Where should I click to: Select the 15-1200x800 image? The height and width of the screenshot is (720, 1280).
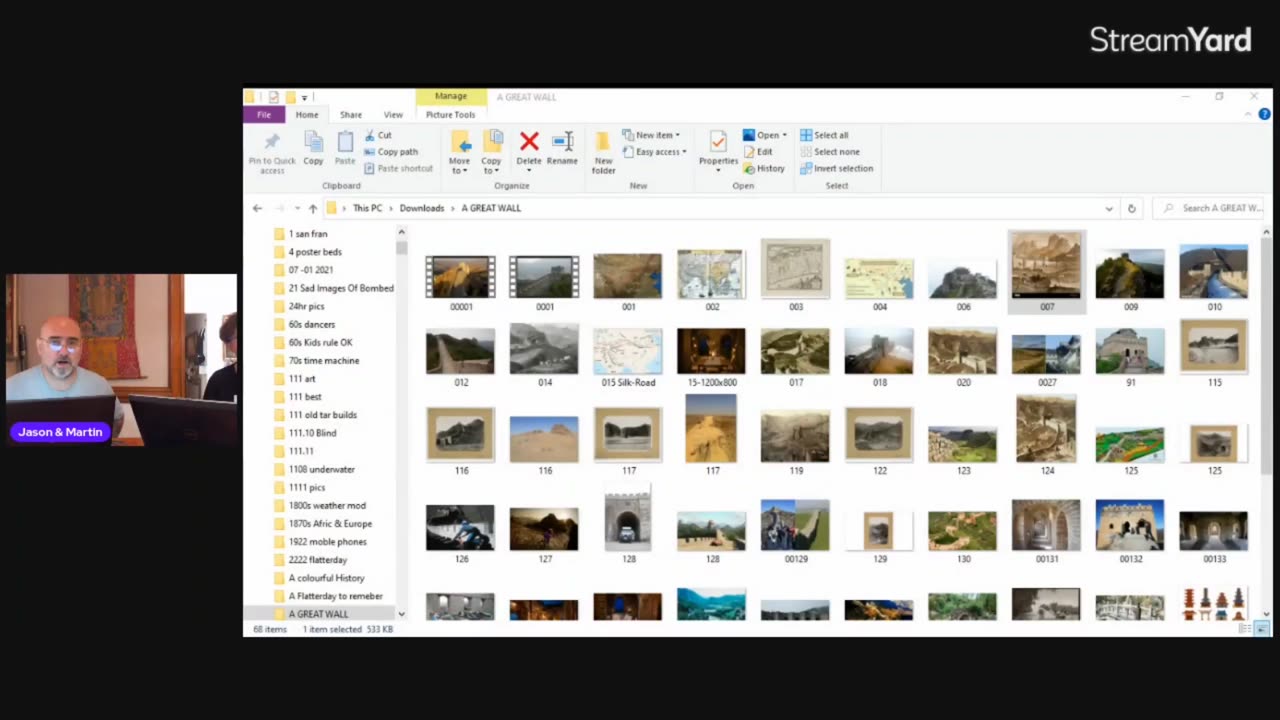[x=712, y=357]
